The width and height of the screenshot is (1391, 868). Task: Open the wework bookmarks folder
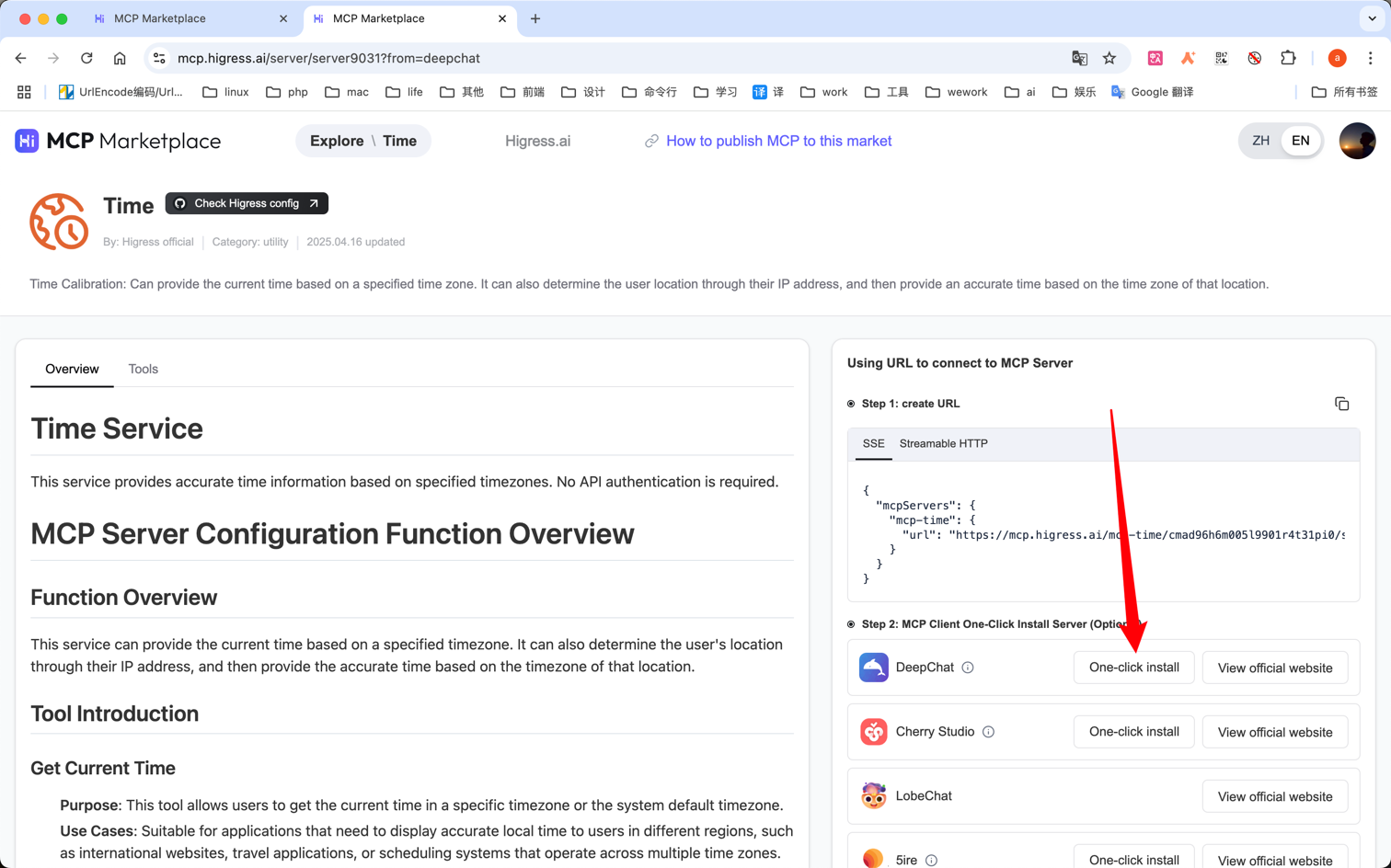pos(956,92)
